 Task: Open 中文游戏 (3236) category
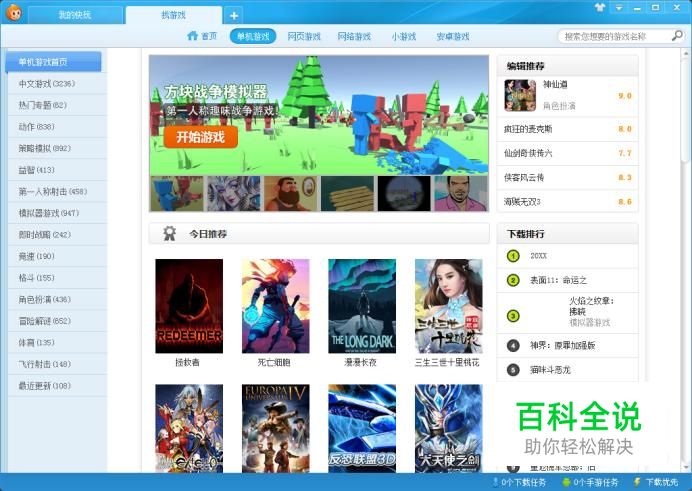click(57, 83)
